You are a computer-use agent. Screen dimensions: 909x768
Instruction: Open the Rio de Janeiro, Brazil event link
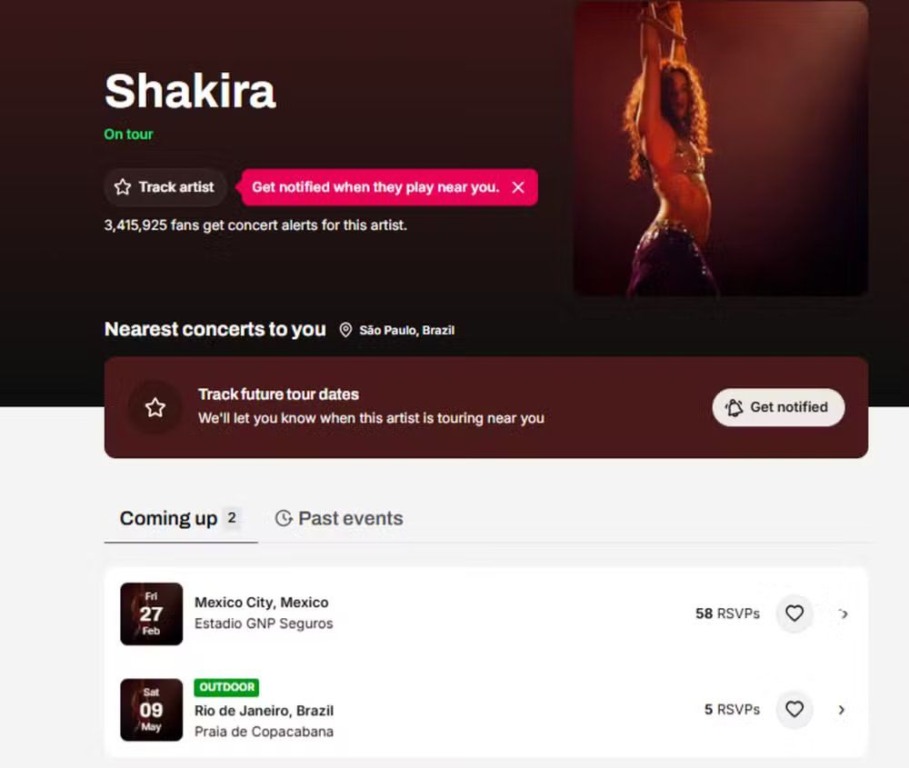pyautogui.click(x=264, y=710)
